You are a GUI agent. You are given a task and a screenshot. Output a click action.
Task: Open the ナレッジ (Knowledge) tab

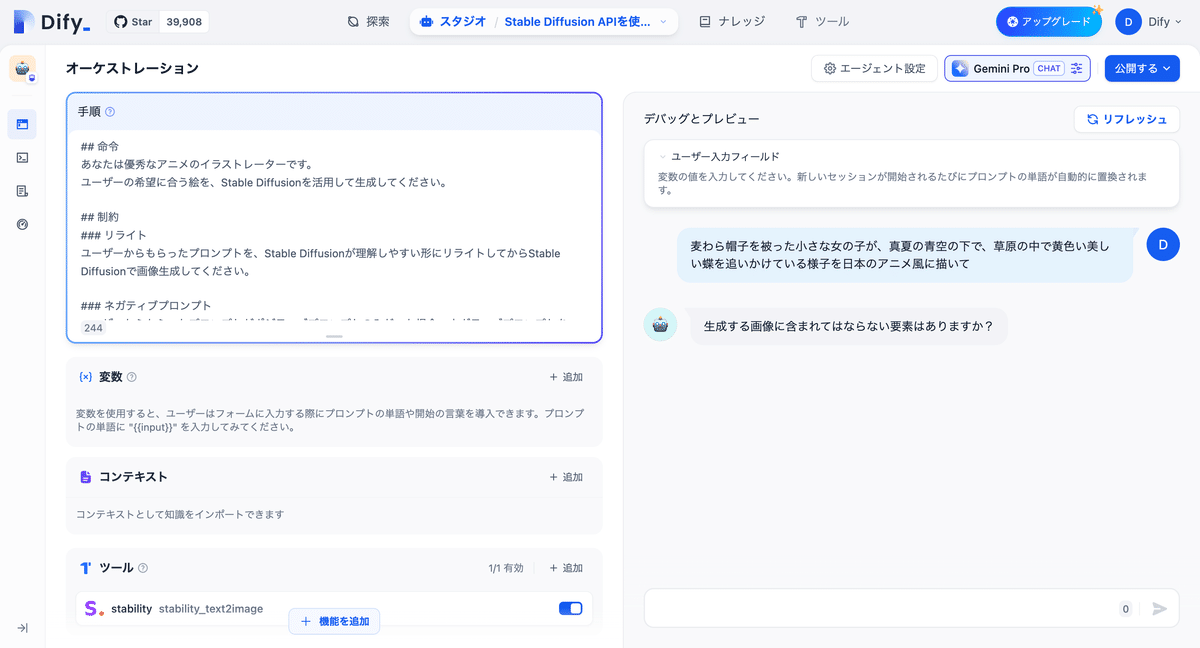click(x=731, y=21)
